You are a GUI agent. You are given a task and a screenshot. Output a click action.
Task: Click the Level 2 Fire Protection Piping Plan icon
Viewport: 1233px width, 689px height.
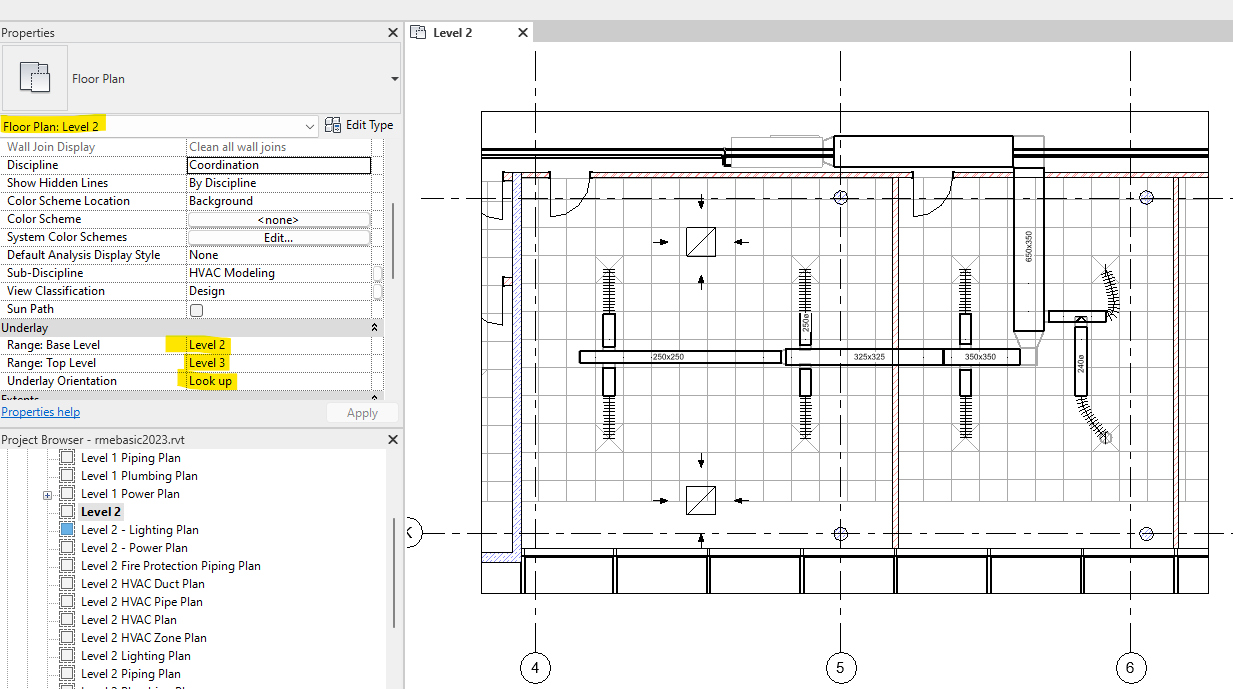pyautogui.click(x=66, y=565)
